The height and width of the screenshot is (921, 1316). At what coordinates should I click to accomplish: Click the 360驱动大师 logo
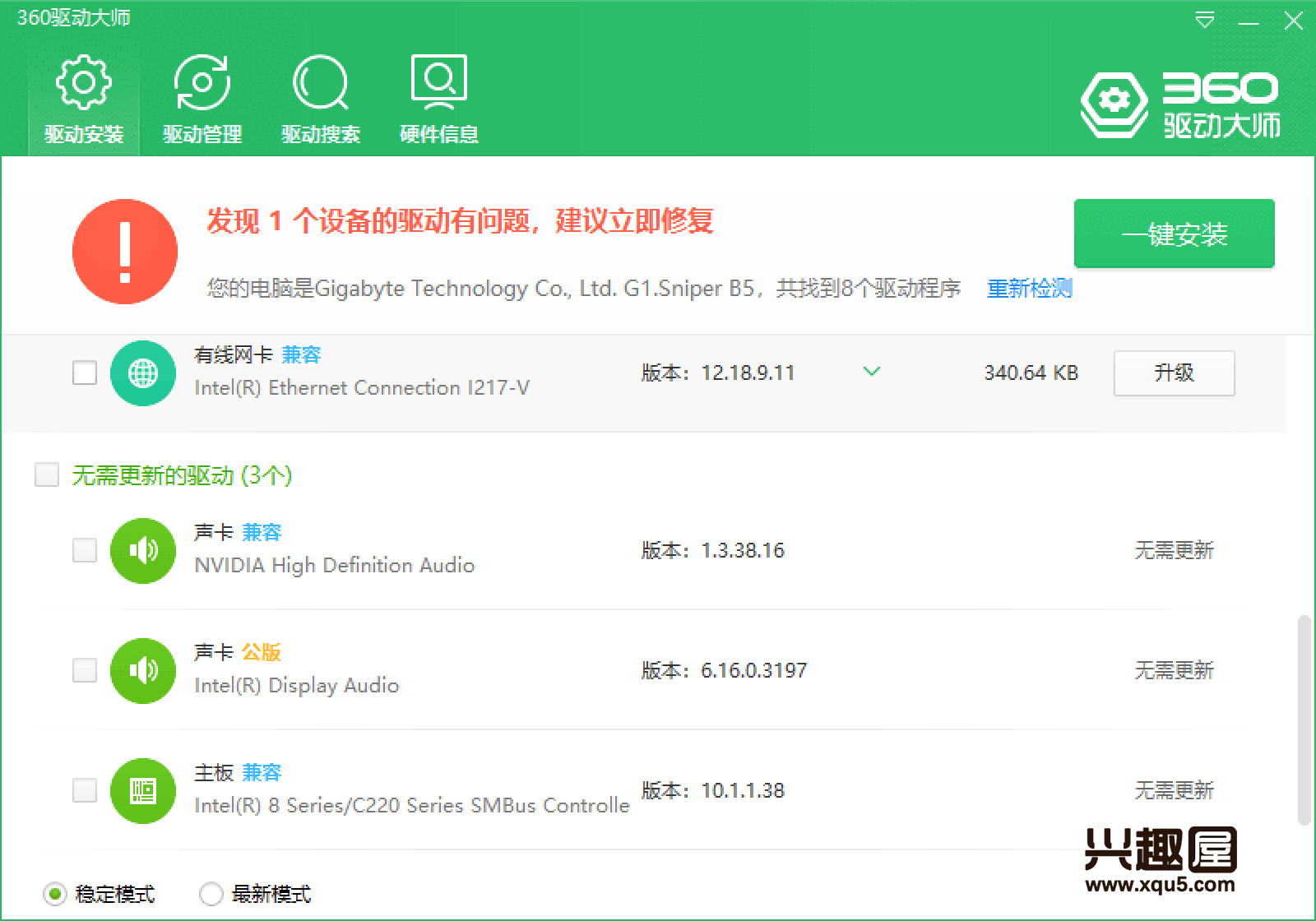tap(1181, 104)
